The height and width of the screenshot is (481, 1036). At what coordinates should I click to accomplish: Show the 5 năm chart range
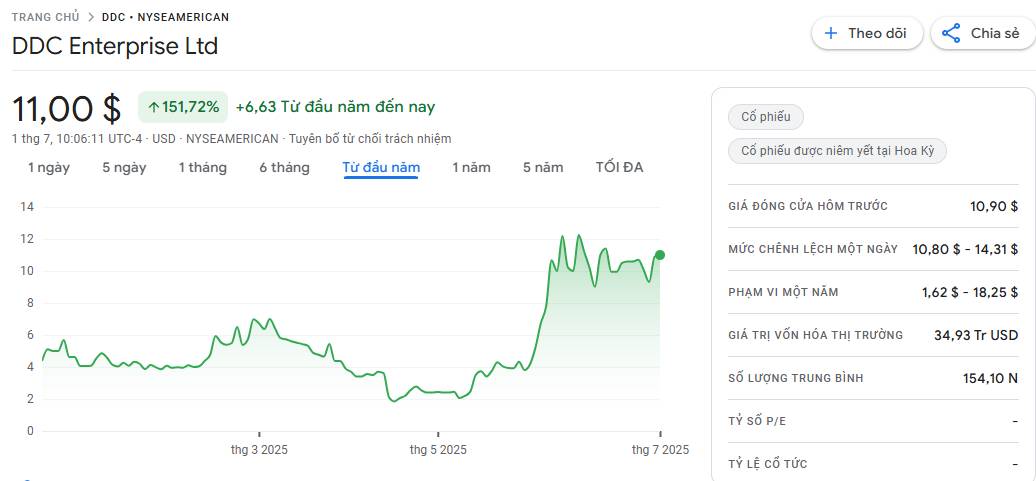(x=543, y=168)
